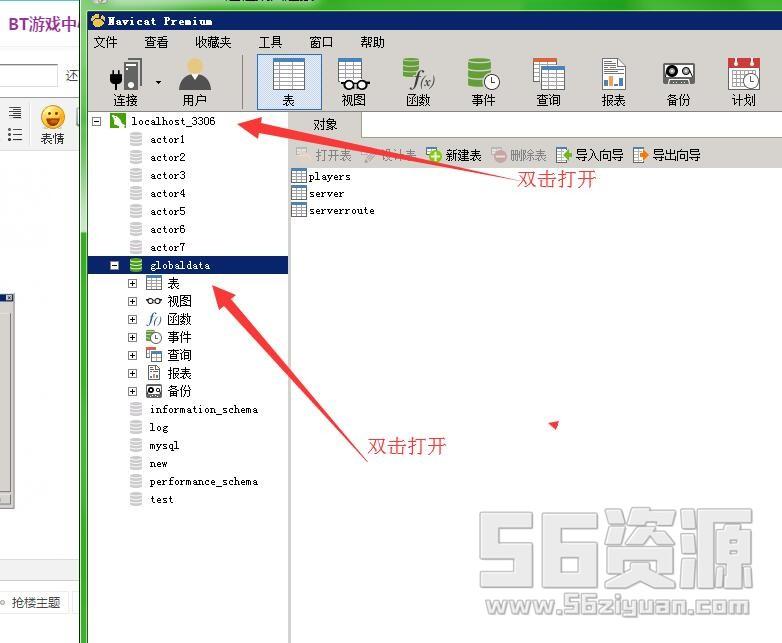
Task: Open the 备份 (Backup) toolbar icon
Action: (x=678, y=80)
